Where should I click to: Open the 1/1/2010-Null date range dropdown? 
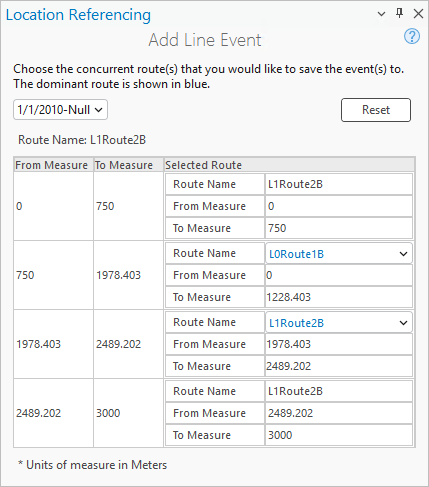pos(60,110)
